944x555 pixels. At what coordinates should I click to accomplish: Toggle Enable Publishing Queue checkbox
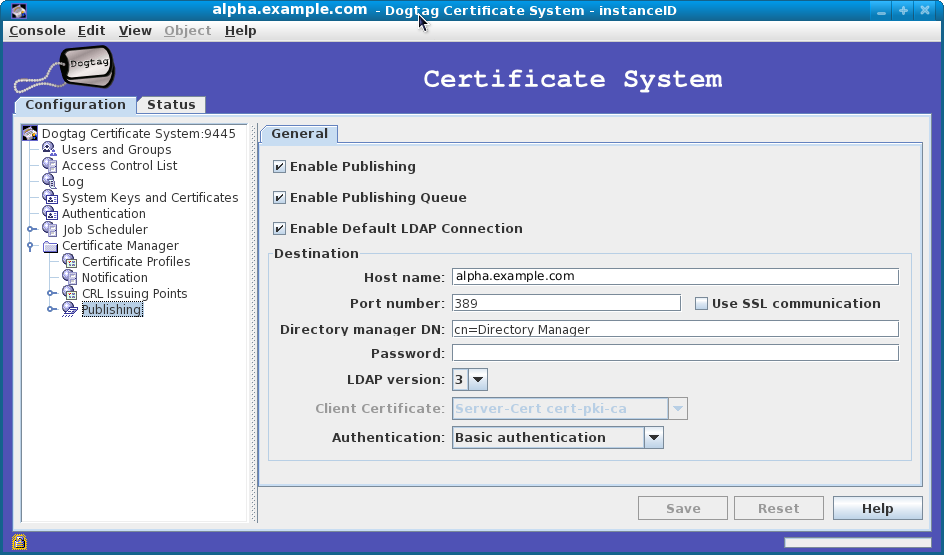(x=279, y=197)
